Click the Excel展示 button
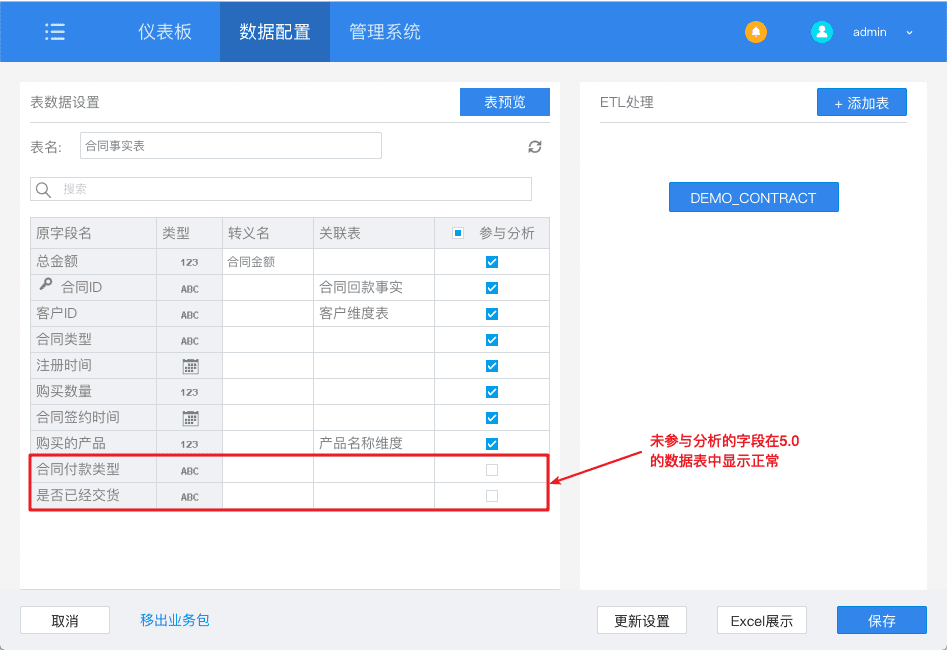 [762, 620]
